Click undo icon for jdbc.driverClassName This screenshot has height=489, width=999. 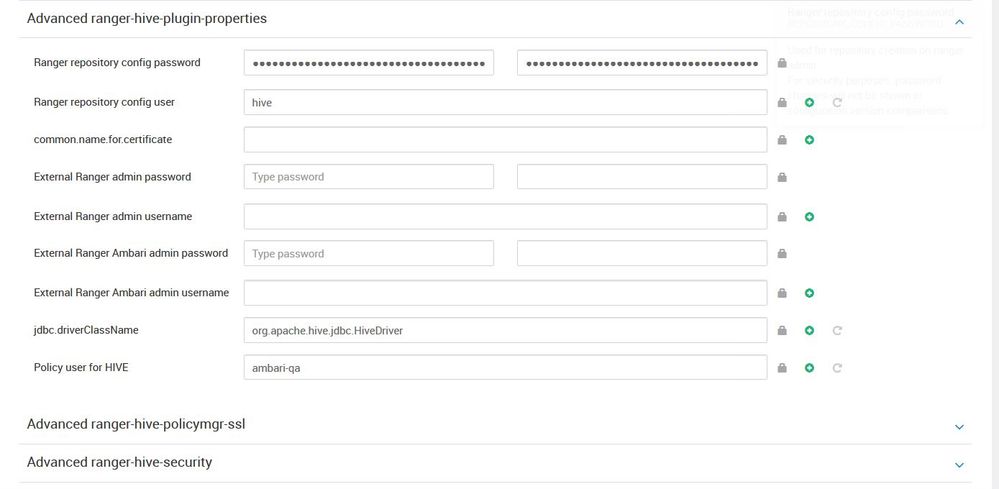pyautogui.click(x=836, y=330)
